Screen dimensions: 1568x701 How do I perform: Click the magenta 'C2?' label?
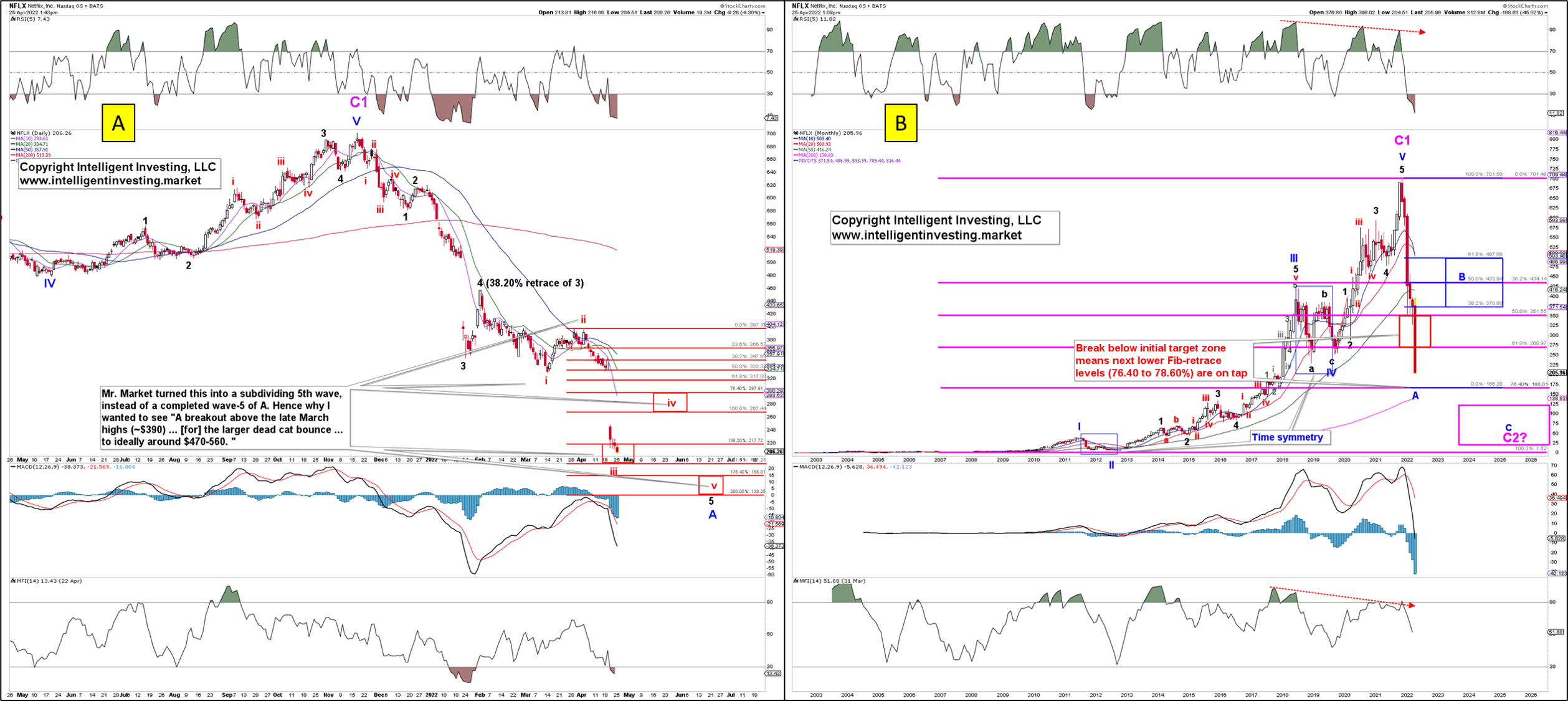1514,437
